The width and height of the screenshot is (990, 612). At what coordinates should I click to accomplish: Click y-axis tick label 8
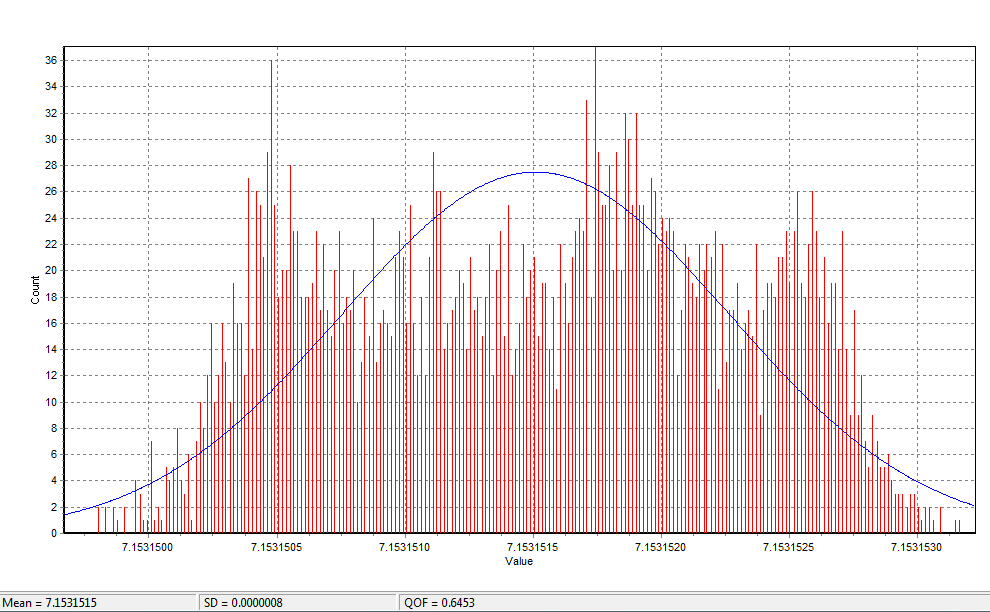point(54,428)
